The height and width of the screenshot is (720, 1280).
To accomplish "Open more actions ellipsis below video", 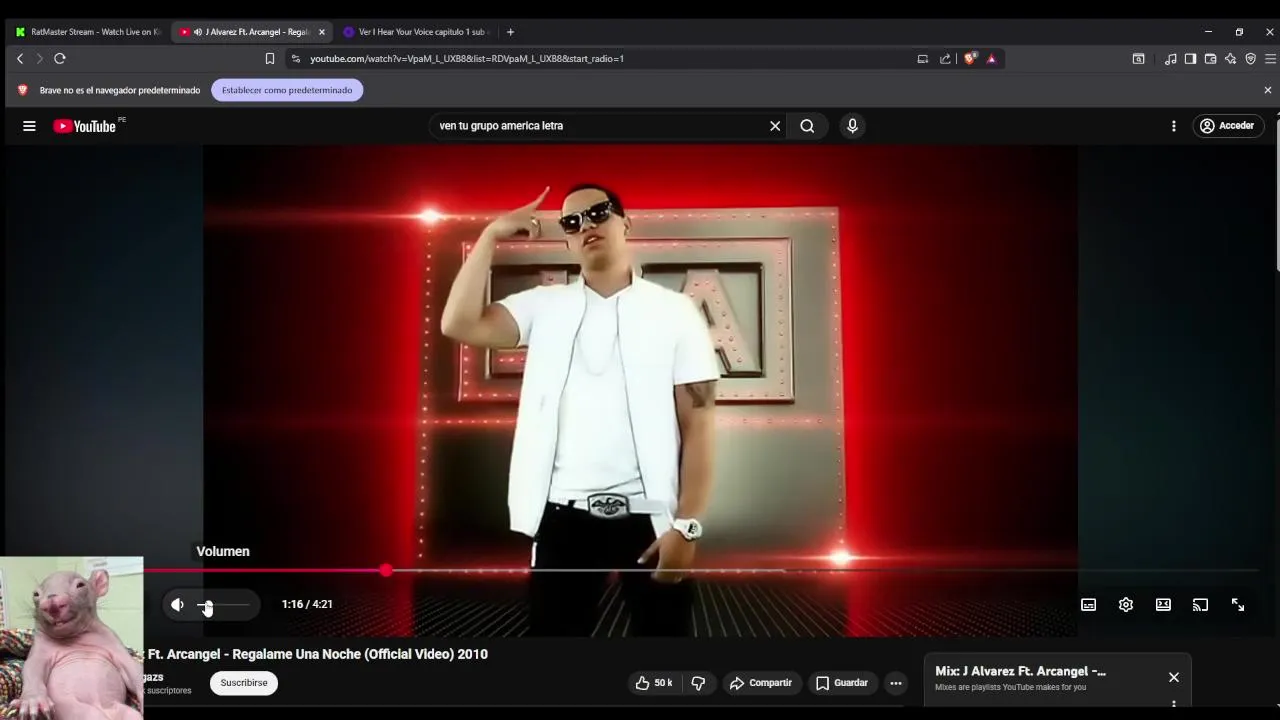I will point(896,683).
